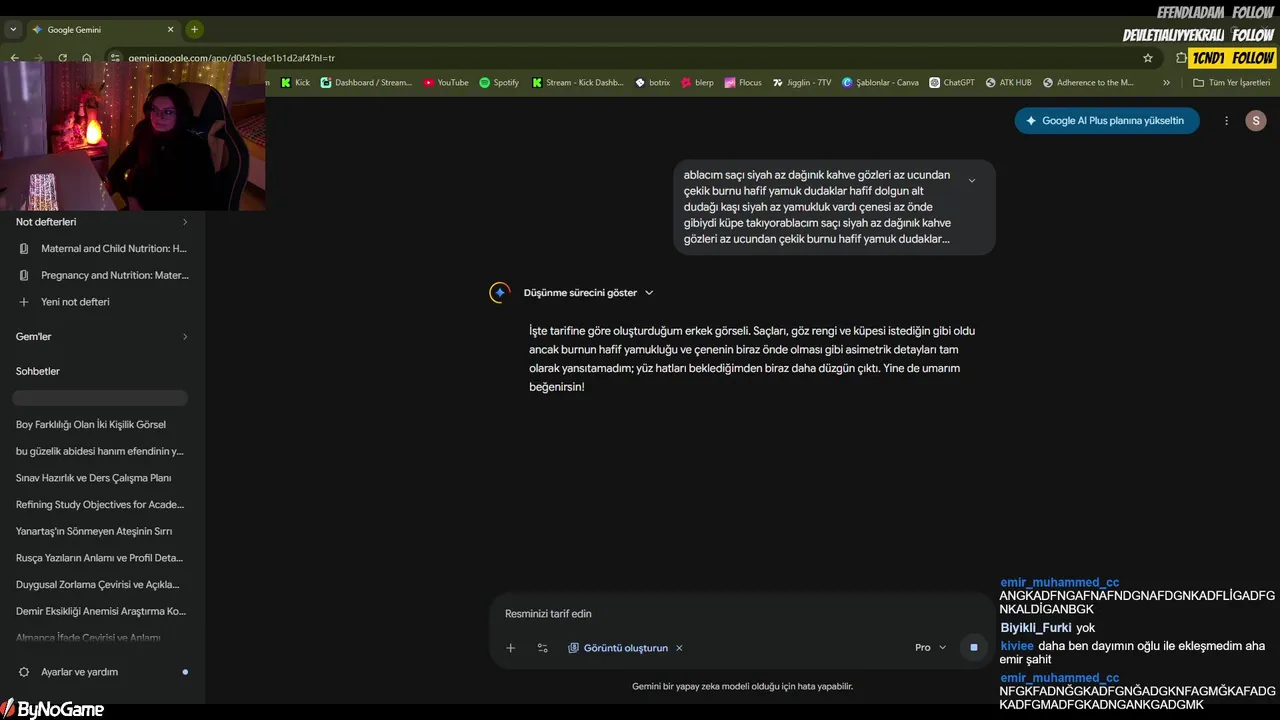
Task: Select the Görüntü oluşturun chip
Action: pyautogui.click(x=617, y=648)
